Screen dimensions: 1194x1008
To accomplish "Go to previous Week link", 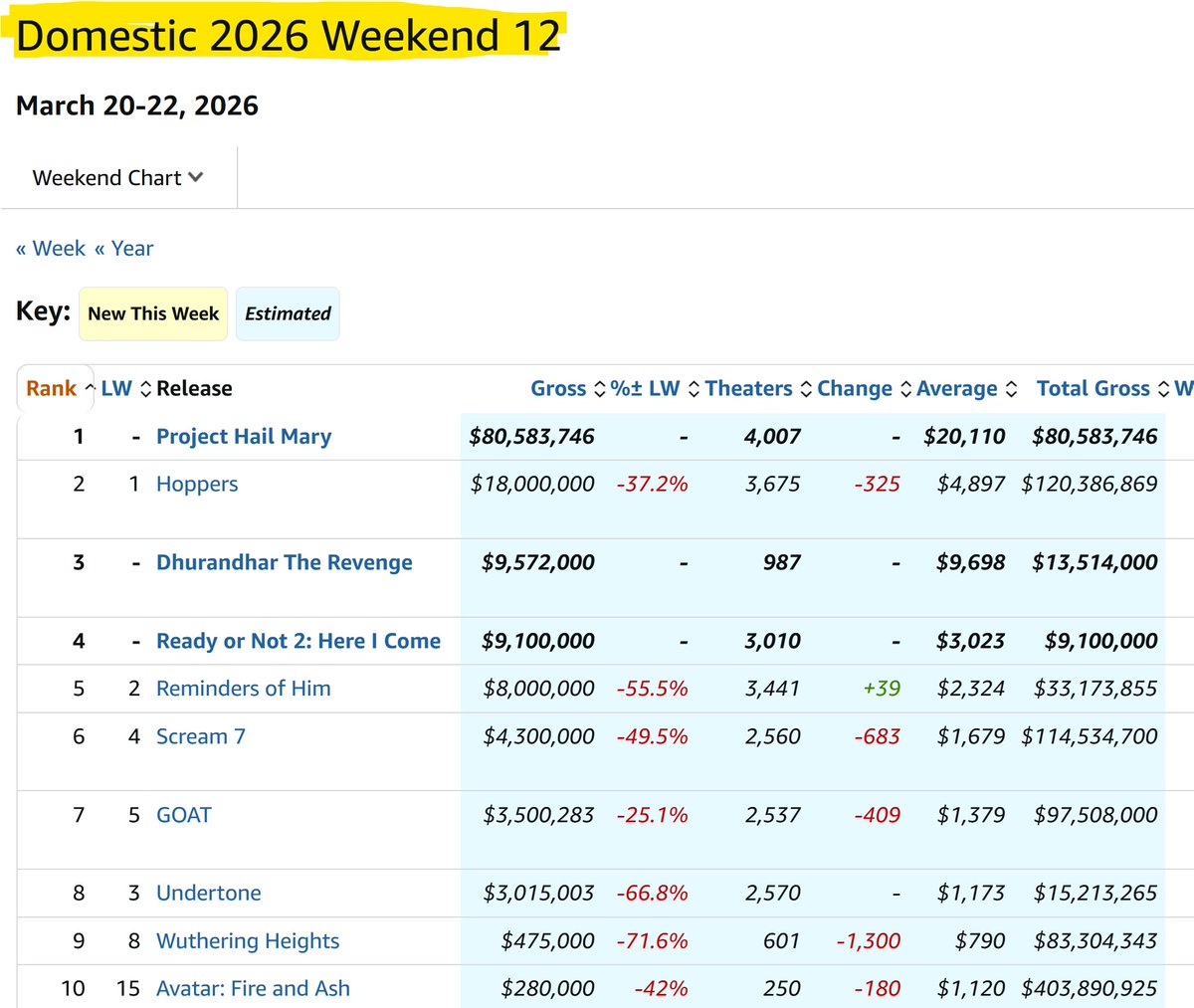I will 51,249.
